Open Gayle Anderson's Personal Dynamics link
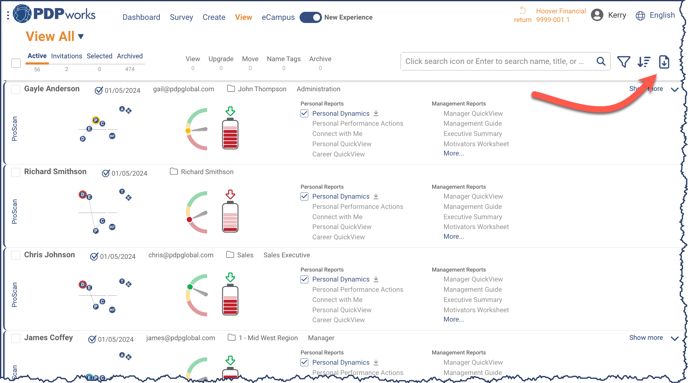 pyautogui.click(x=341, y=114)
